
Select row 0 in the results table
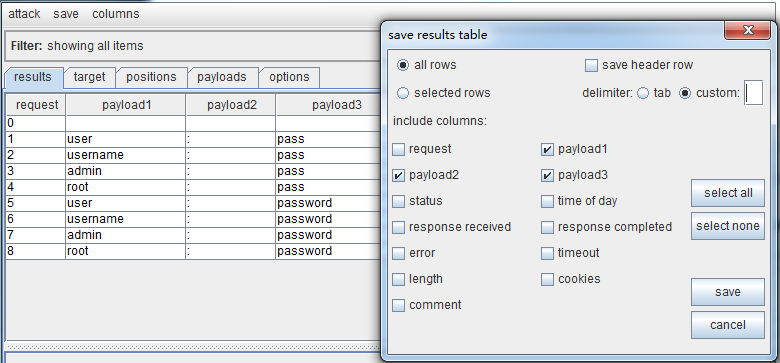click(x=194, y=123)
